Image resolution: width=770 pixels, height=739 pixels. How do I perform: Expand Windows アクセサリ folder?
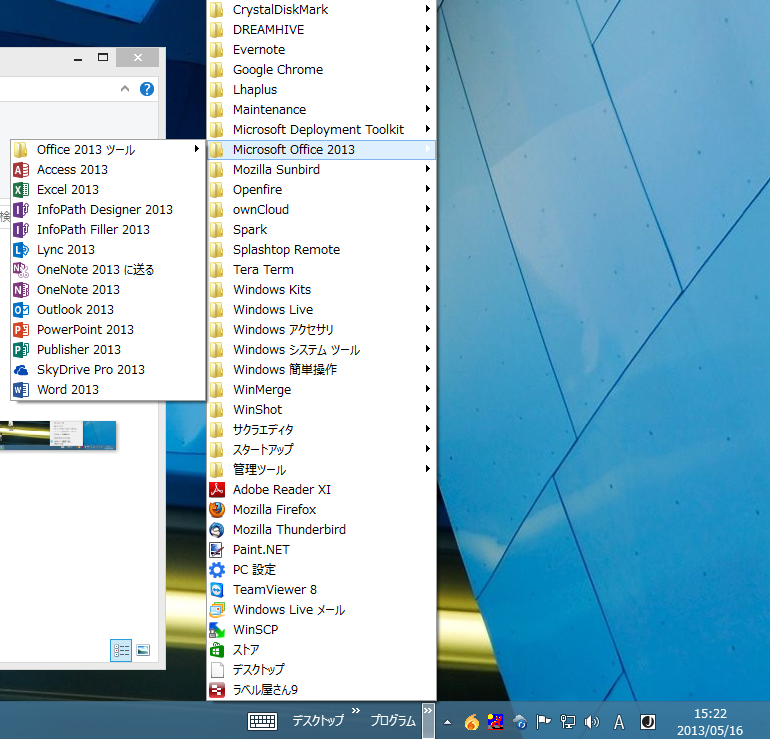click(322, 329)
